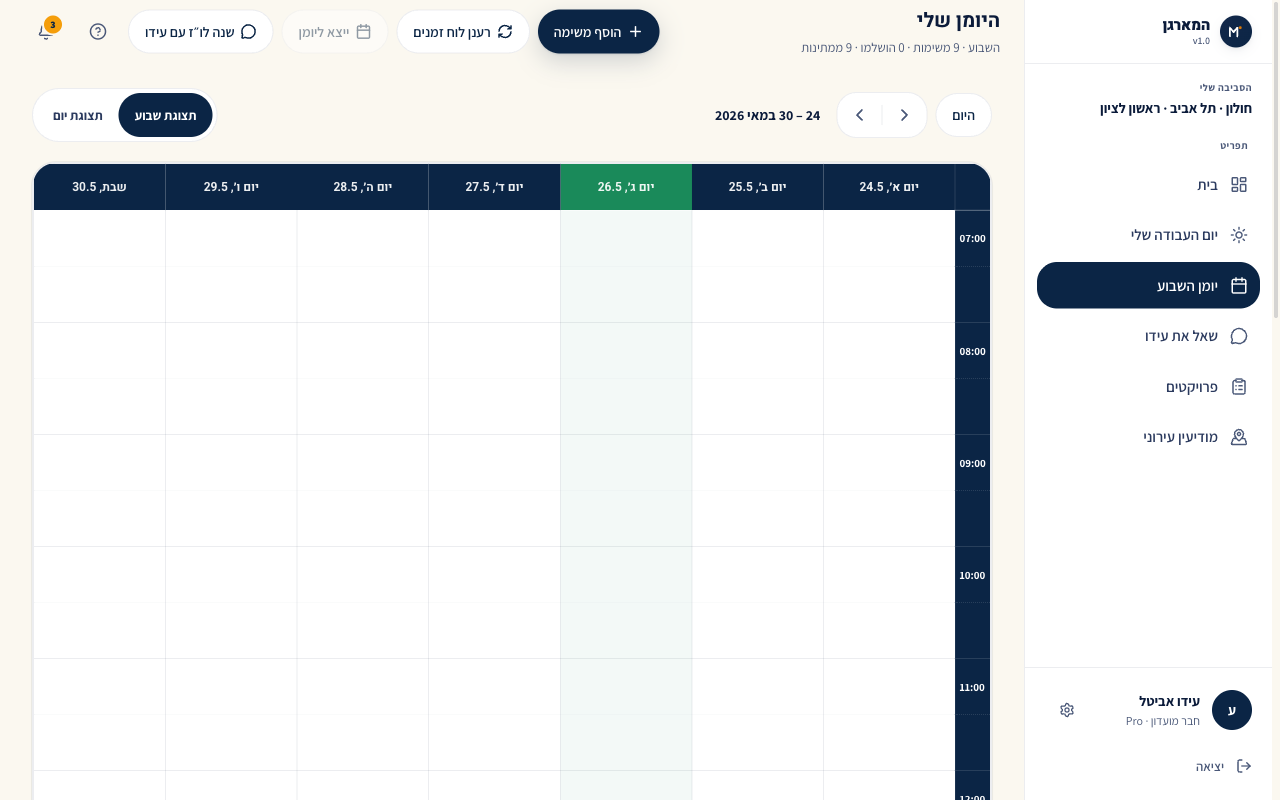This screenshot has width=1280, height=800.
Task: Click the בית grid icon in sidebar
Action: click(x=1239, y=185)
